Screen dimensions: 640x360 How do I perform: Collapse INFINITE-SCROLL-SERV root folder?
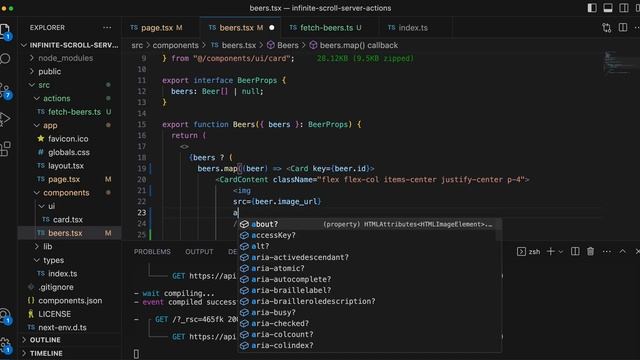[69, 45]
